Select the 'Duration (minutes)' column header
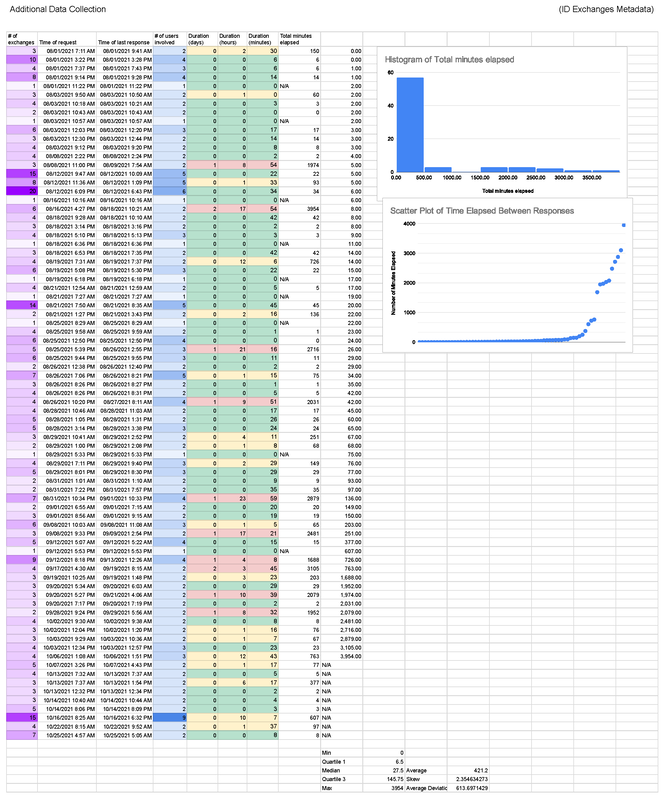667x800 pixels. pyautogui.click(x=263, y=39)
